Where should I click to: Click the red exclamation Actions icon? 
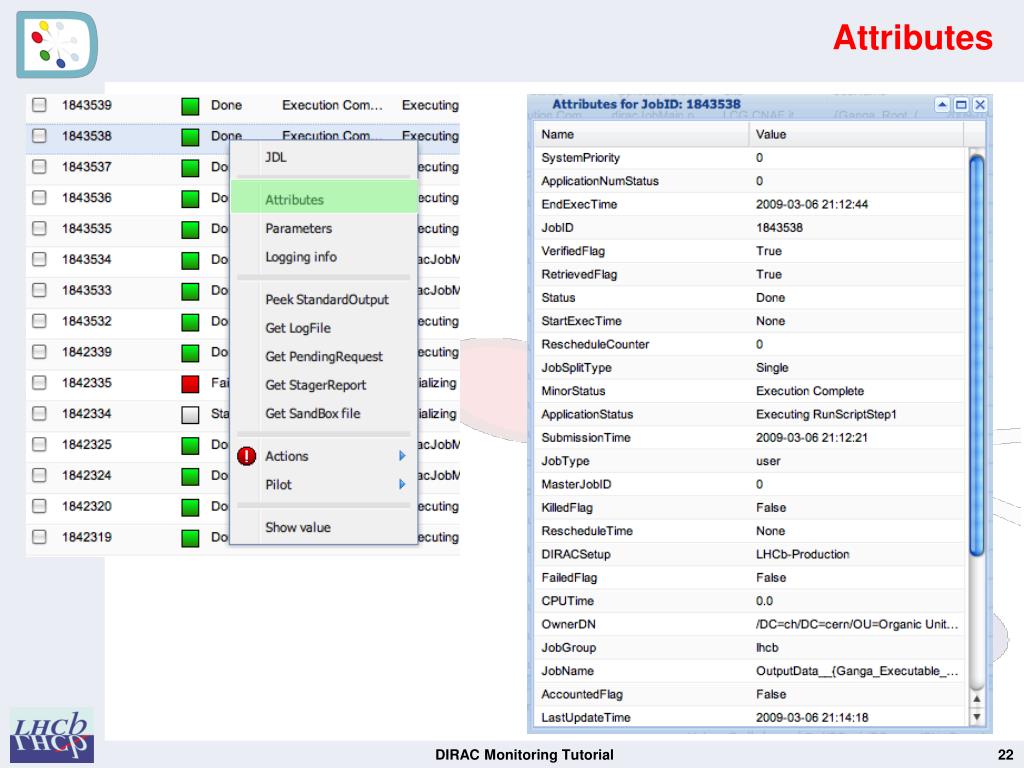(246, 456)
